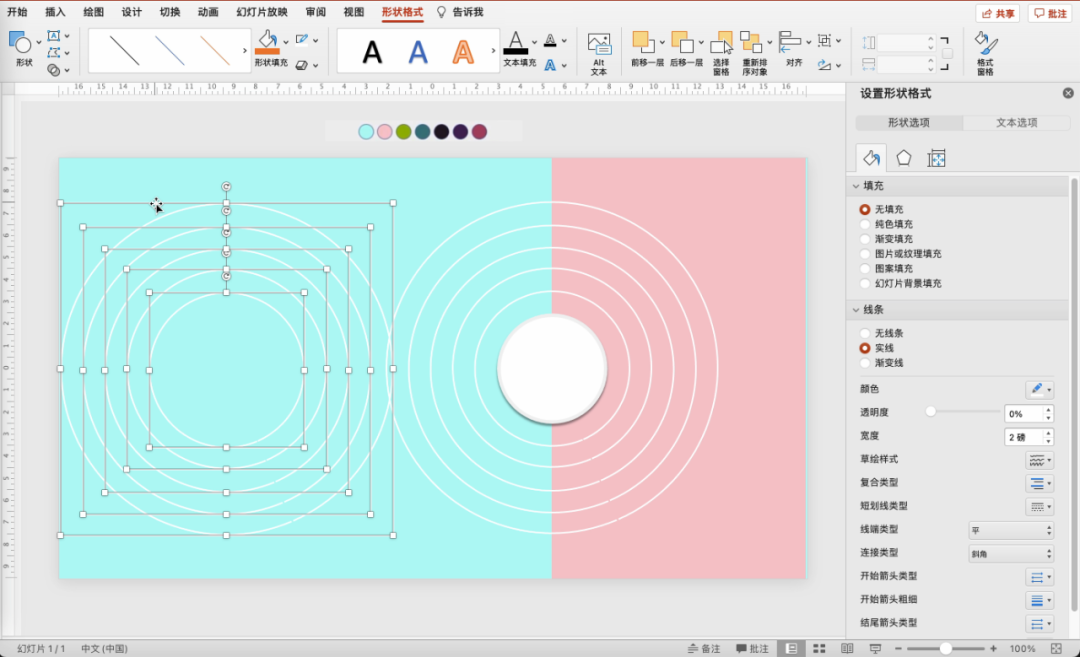Screen dimensions: 1080x657
Task: Select the 渐变填充 fill radio button
Action: (x=865, y=239)
